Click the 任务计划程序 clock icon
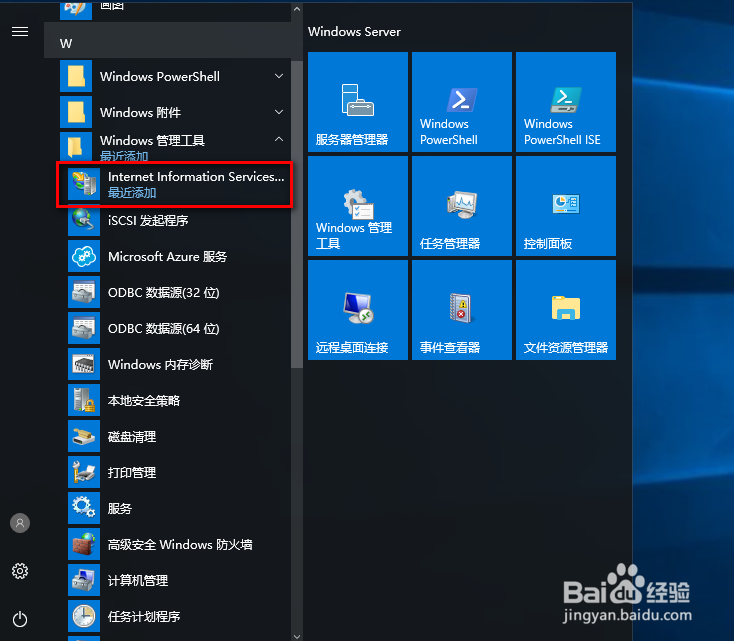The height and width of the screenshot is (641, 734). [84, 616]
